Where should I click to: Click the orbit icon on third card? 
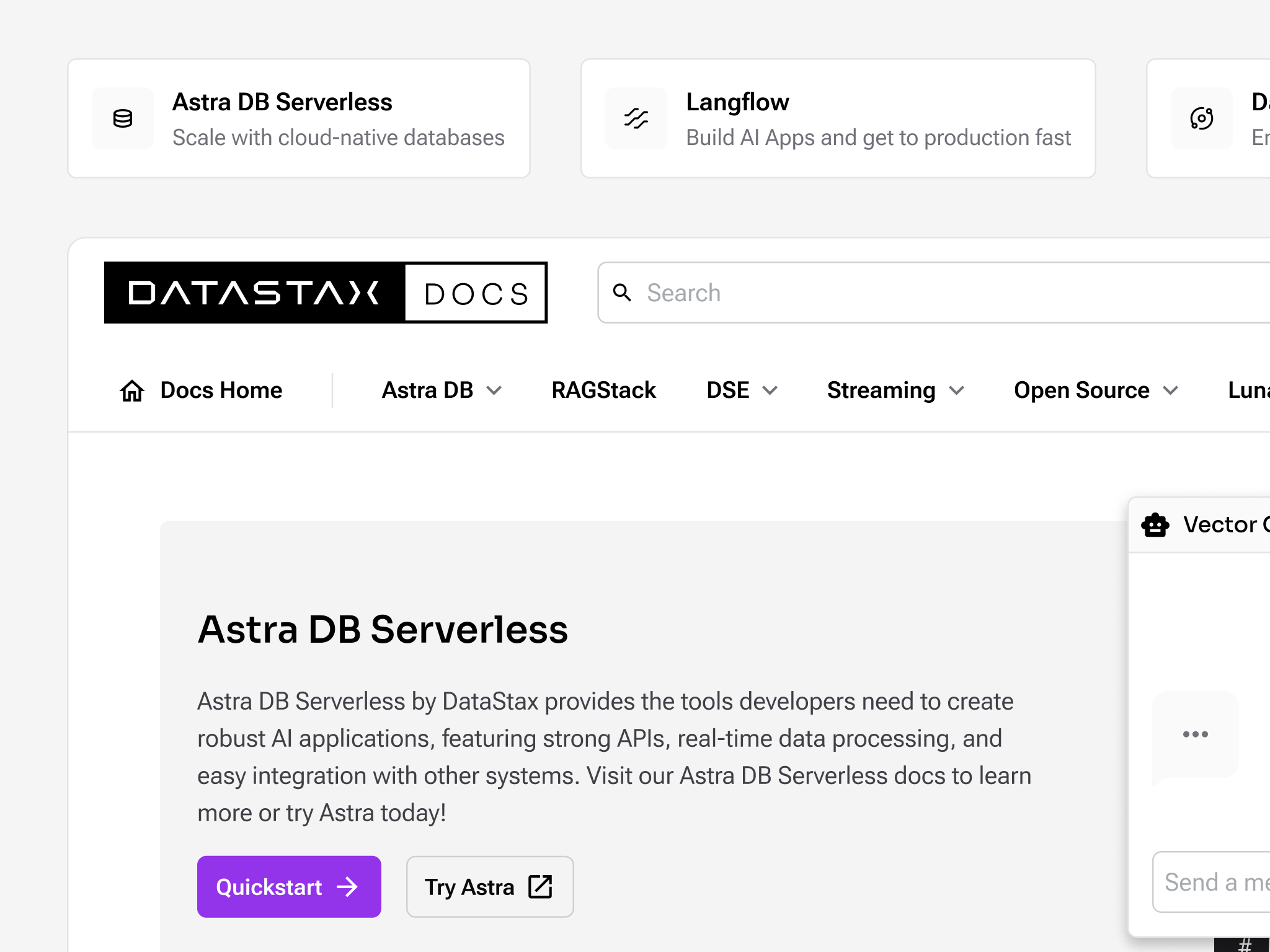point(1201,118)
